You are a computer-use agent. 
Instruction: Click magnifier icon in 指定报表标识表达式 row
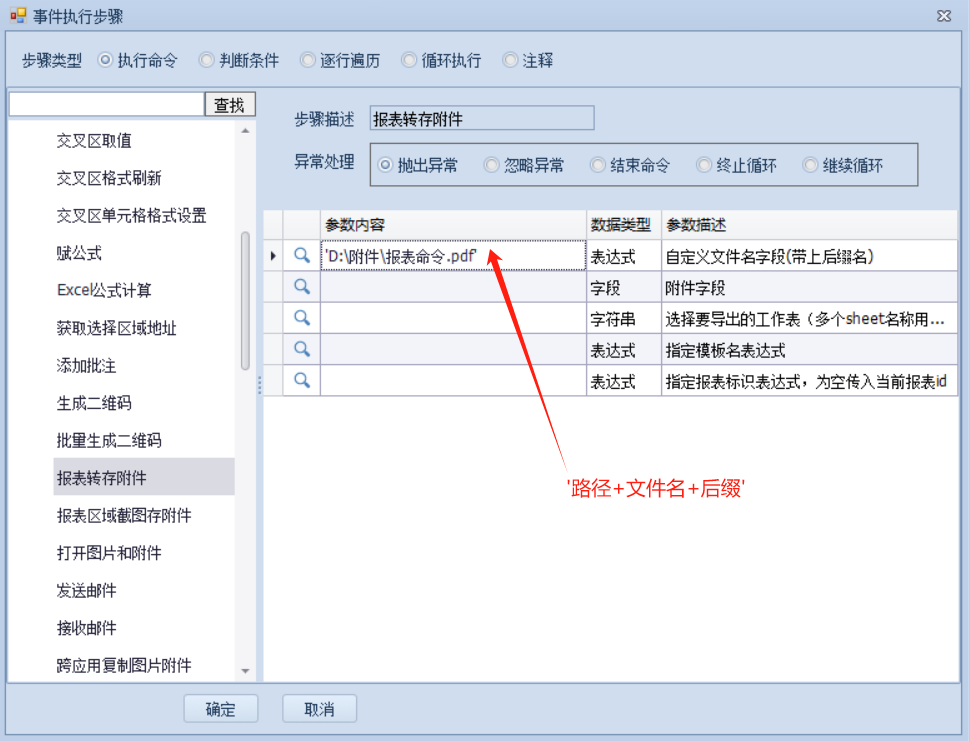[301, 380]
